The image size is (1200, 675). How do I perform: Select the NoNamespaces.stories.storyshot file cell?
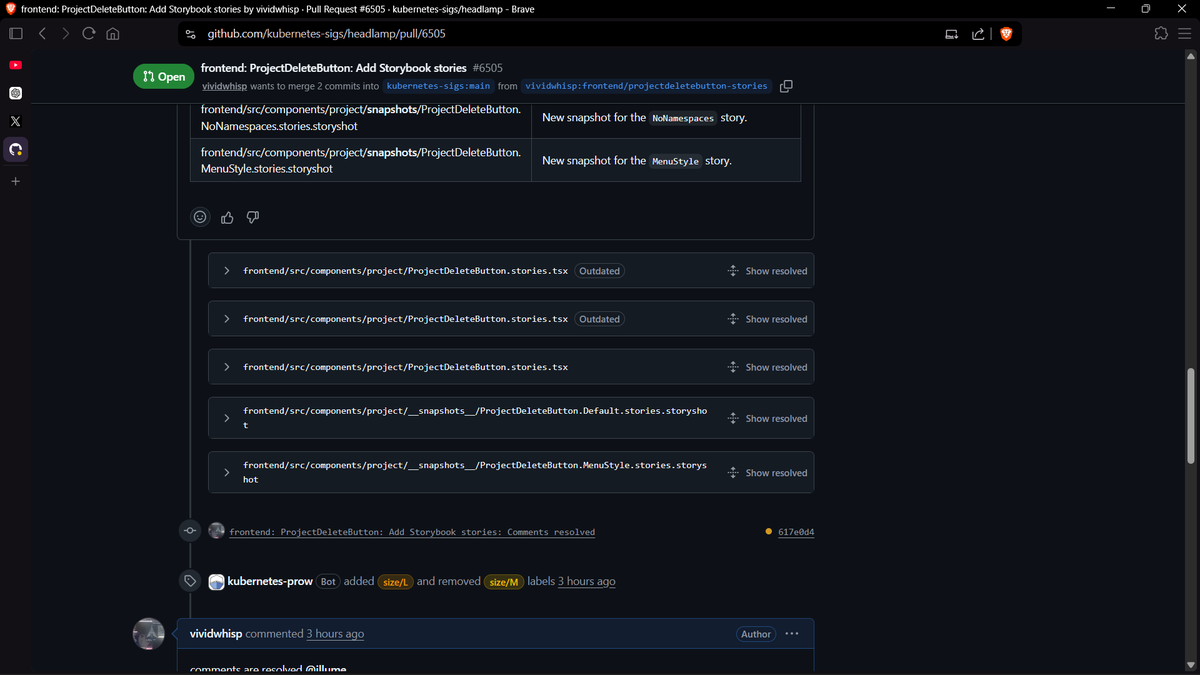[x=361, y=118]
